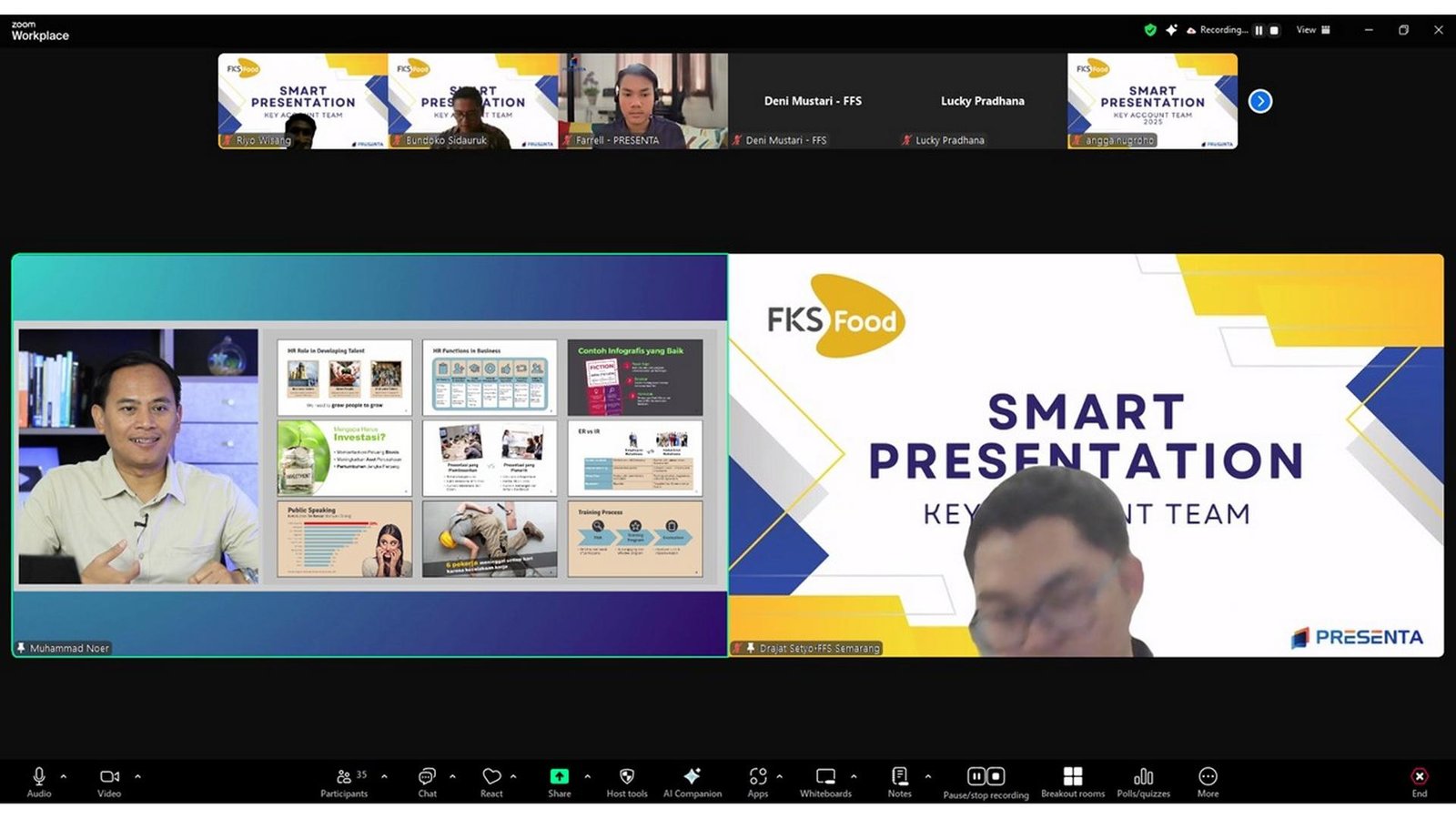Click the red End meeting button
This screenshot has width=1456, height=819.
coord(1420,781)
